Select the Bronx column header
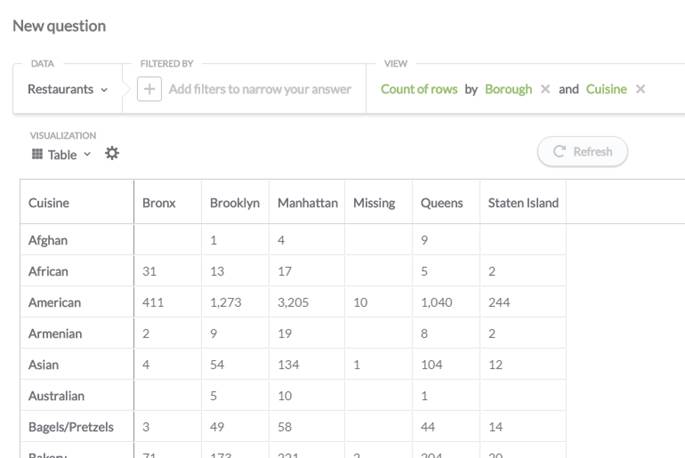685x458 pixels. point(158,203)
